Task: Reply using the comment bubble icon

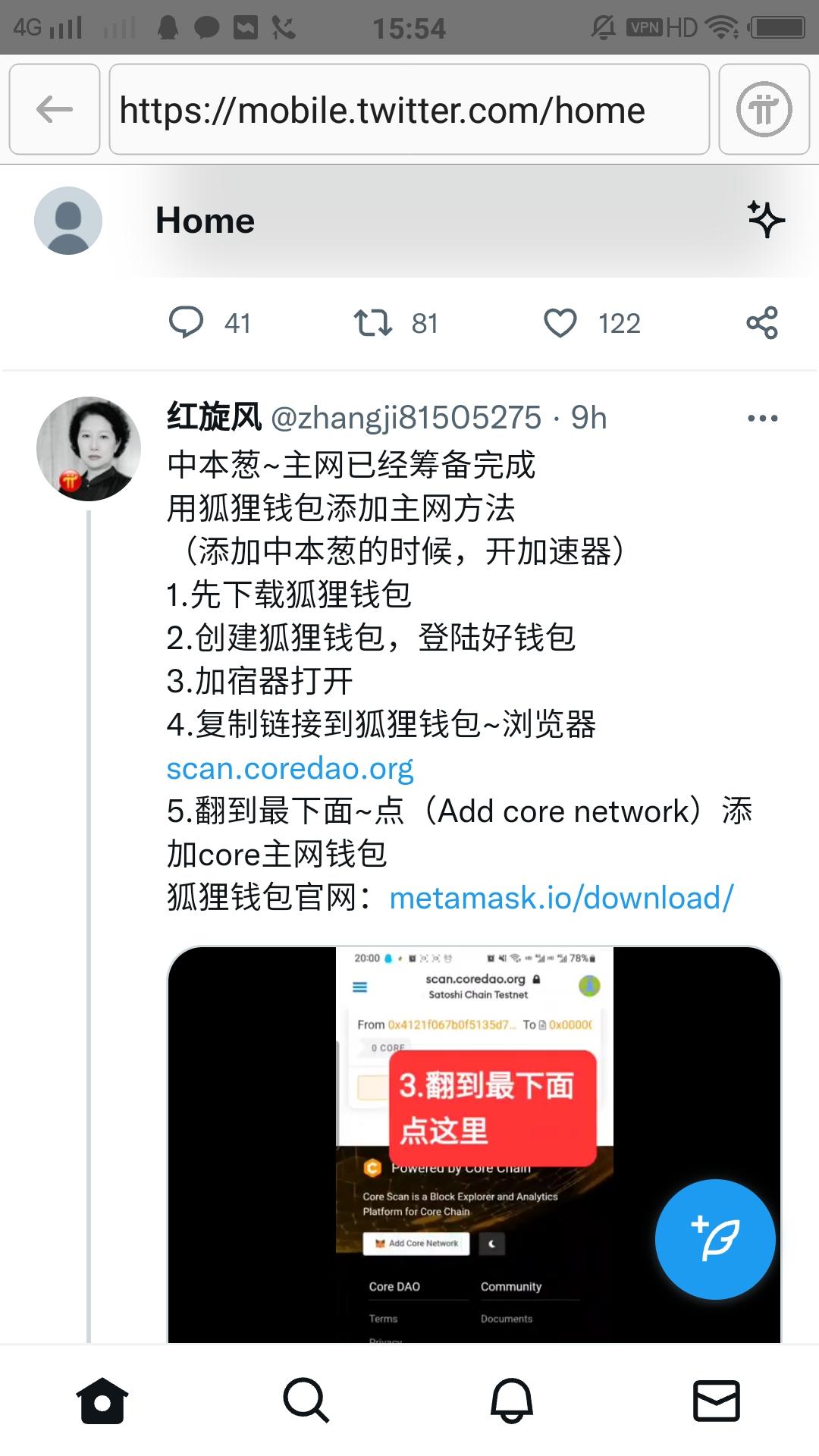Action: click(x=186, y=322)
